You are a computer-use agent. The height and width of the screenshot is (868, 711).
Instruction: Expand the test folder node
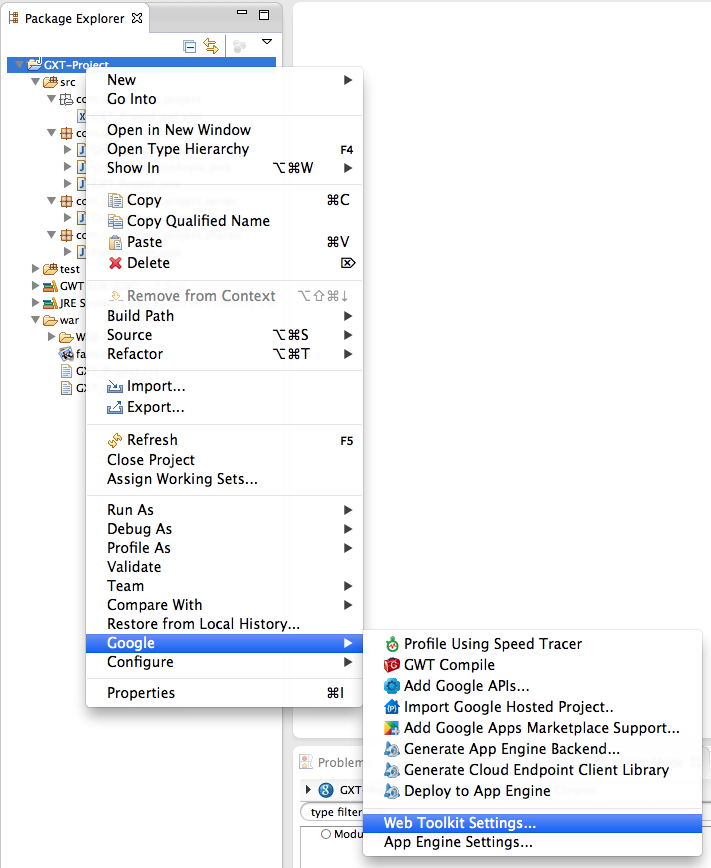[35, 269]
